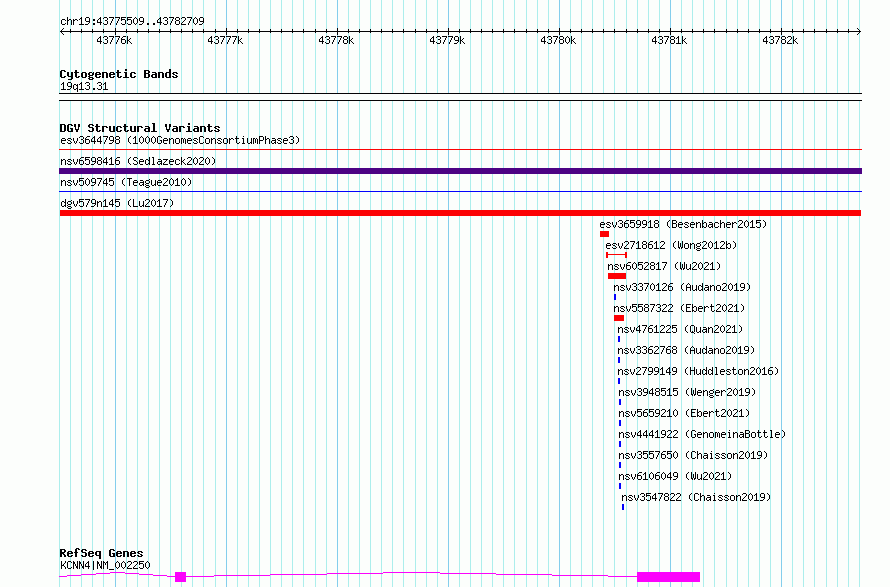Click the nsv5659210 (Ebert2021) label
The height and width of the screenshot is (587, 890).
coord(684,413)
